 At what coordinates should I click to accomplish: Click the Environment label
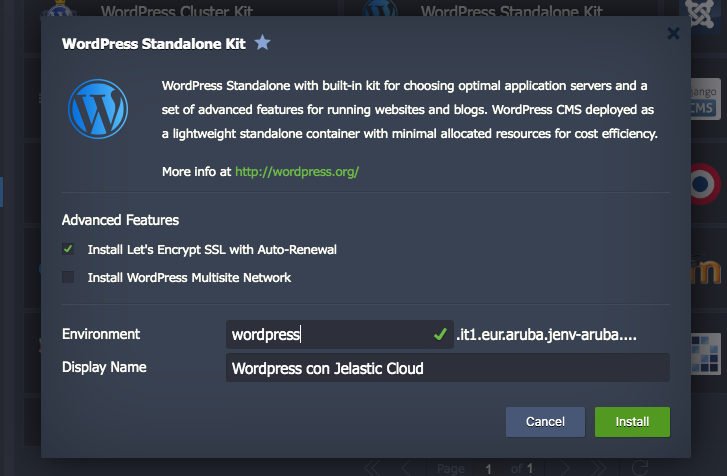coord(101,334)
